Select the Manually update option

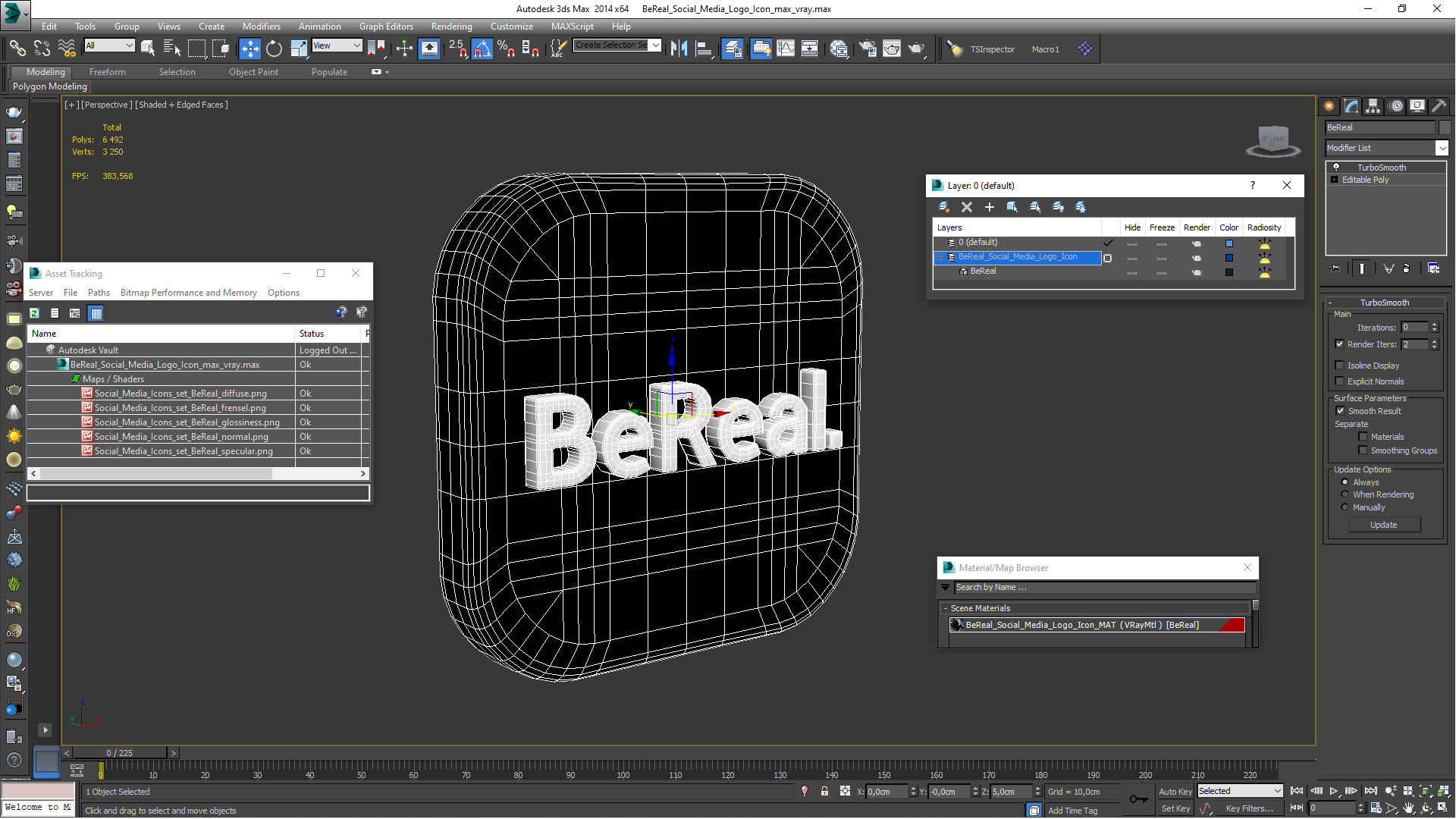pos(1345,507)
